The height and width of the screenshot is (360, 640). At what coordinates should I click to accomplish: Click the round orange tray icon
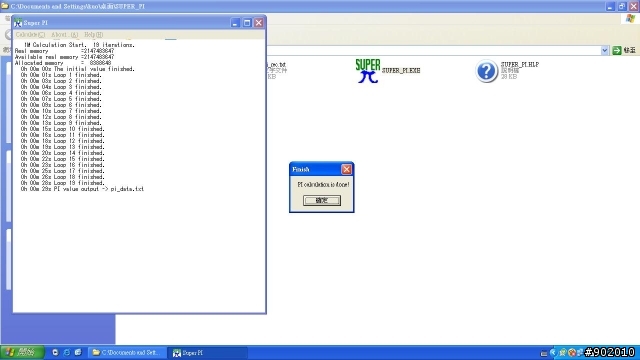[x=572, y=353]
